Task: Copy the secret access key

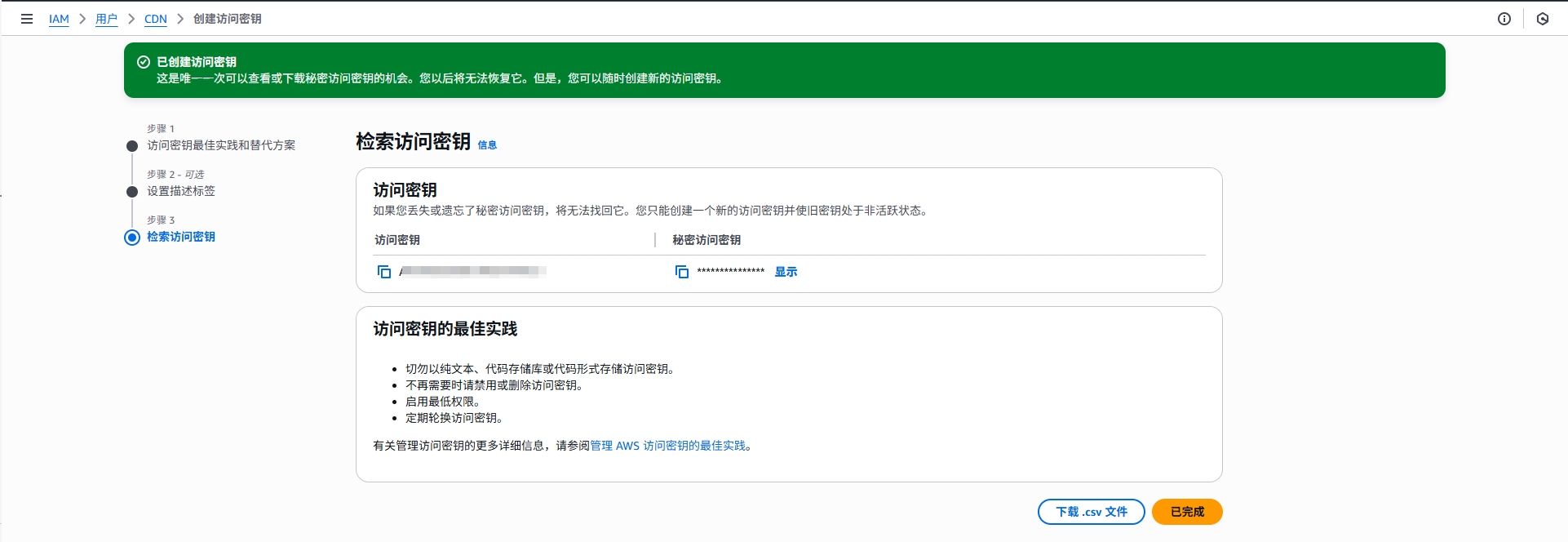Action: (682, 272)
